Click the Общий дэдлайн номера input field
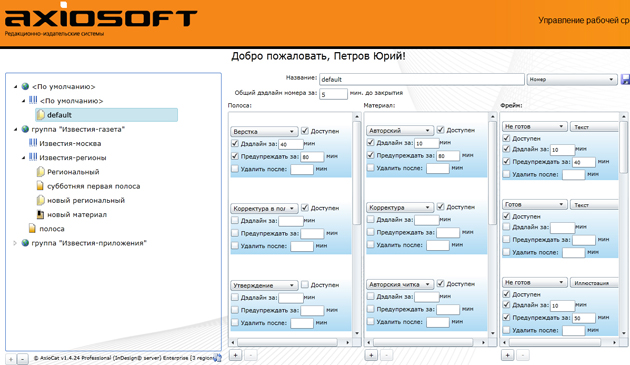Viewport: 630px width, 365px height. click(333, 94)
